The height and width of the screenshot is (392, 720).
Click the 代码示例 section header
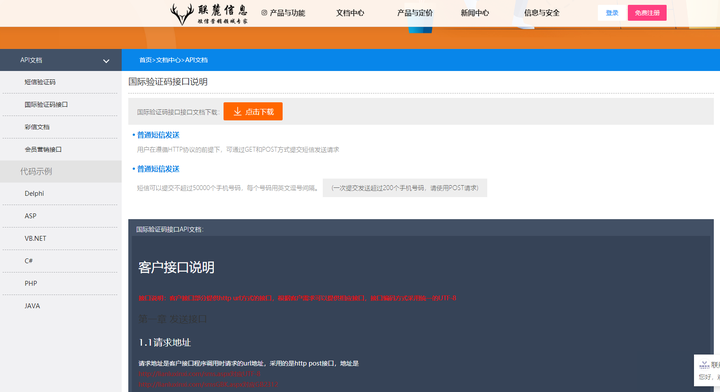tap(36, 172)
